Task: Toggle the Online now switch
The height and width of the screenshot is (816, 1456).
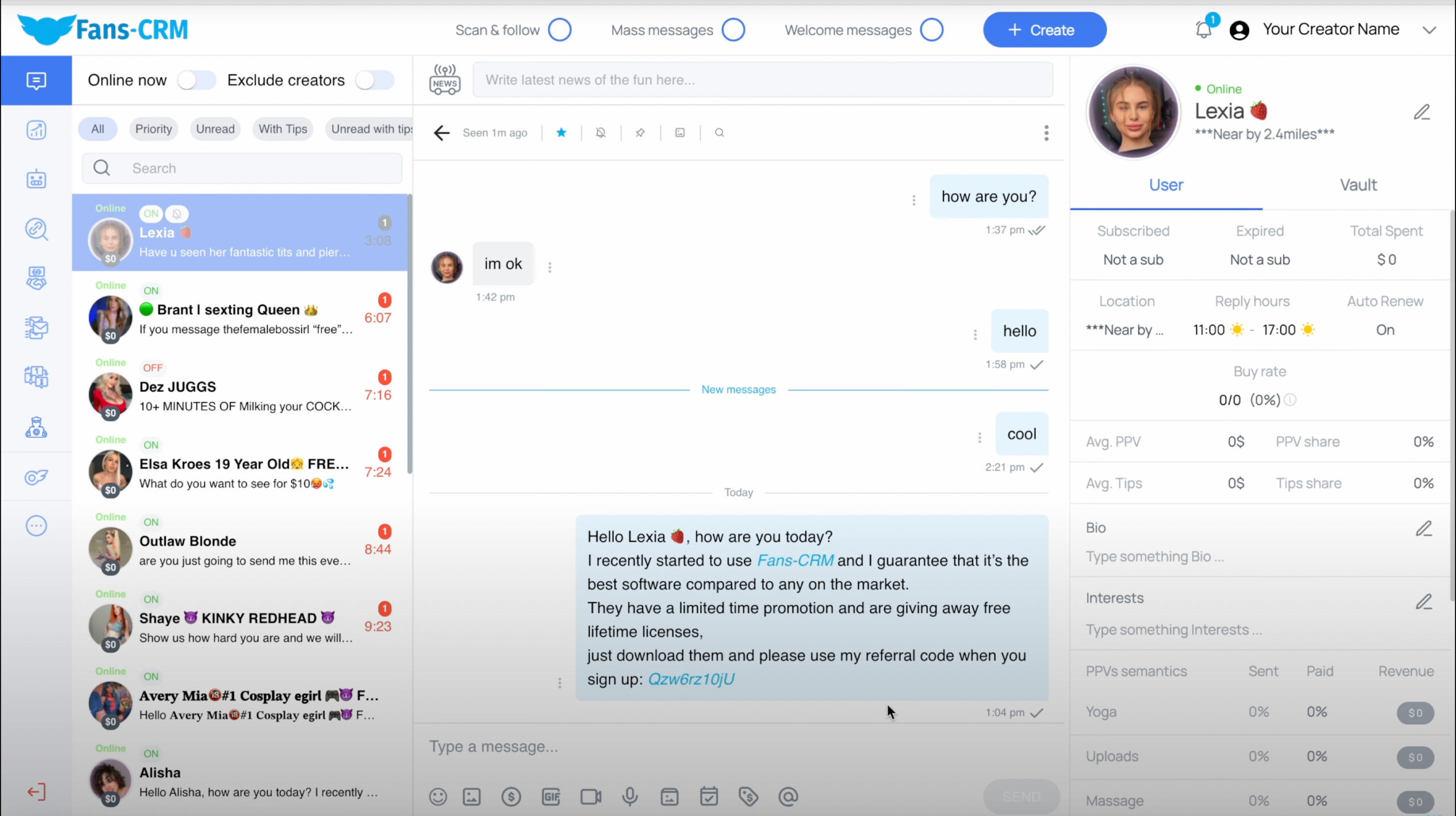Action: pos(194,80)
